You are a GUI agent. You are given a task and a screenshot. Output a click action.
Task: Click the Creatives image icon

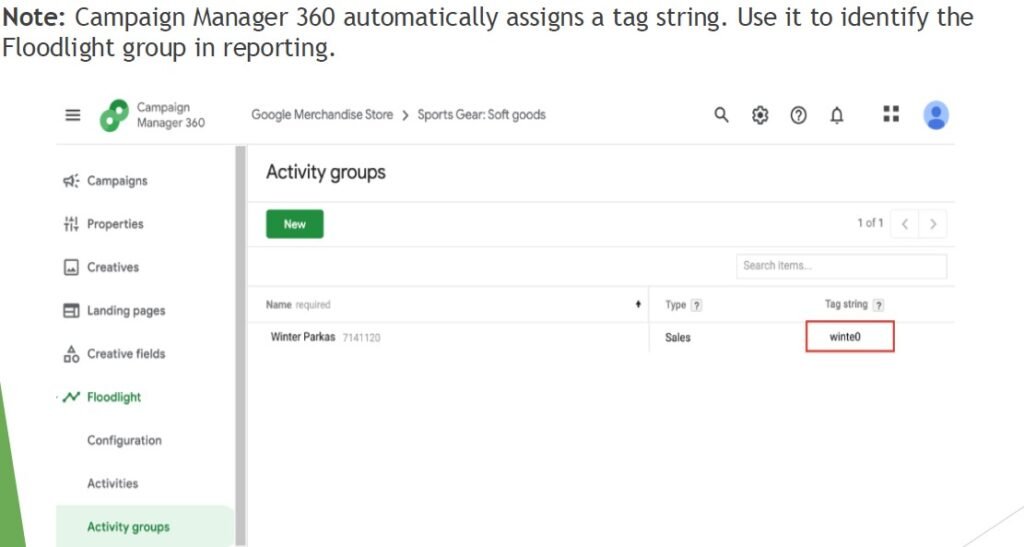(x=71, y=267)
